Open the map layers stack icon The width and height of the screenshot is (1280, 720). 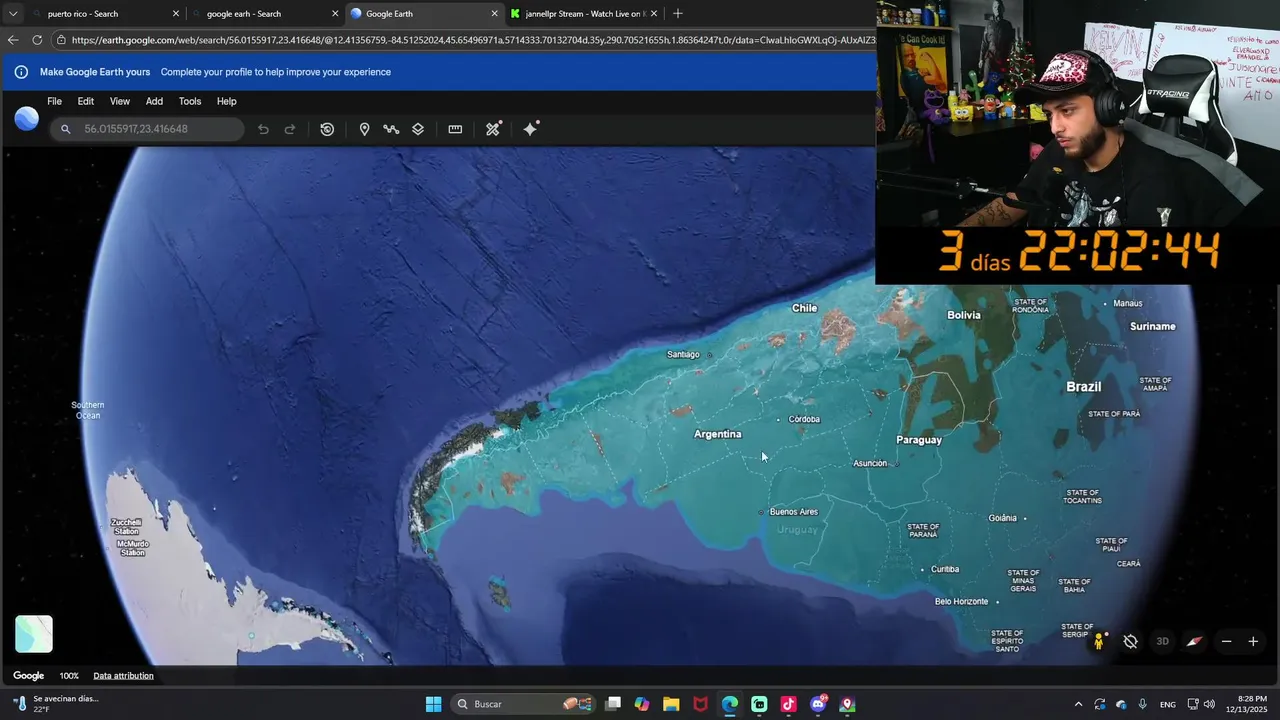pyautogui.click(x=418, y=129)
